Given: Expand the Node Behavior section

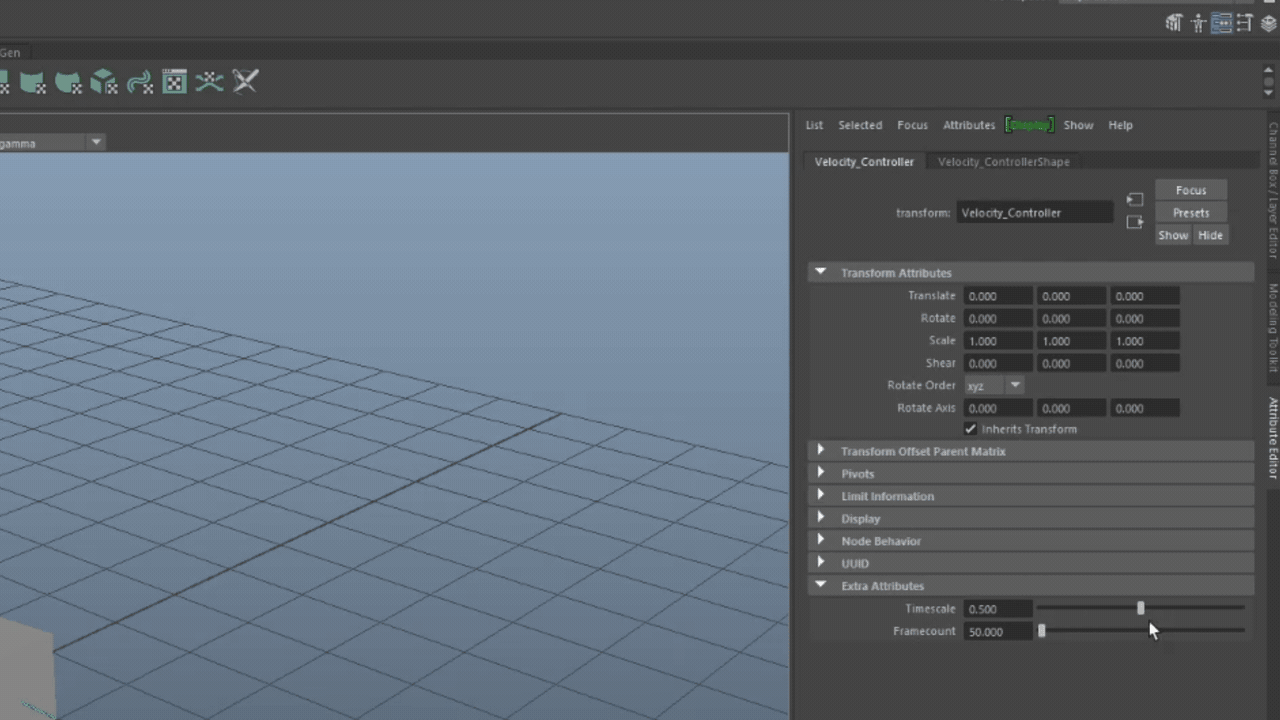Looking at the screenshot, I should (x=821, y=541).
